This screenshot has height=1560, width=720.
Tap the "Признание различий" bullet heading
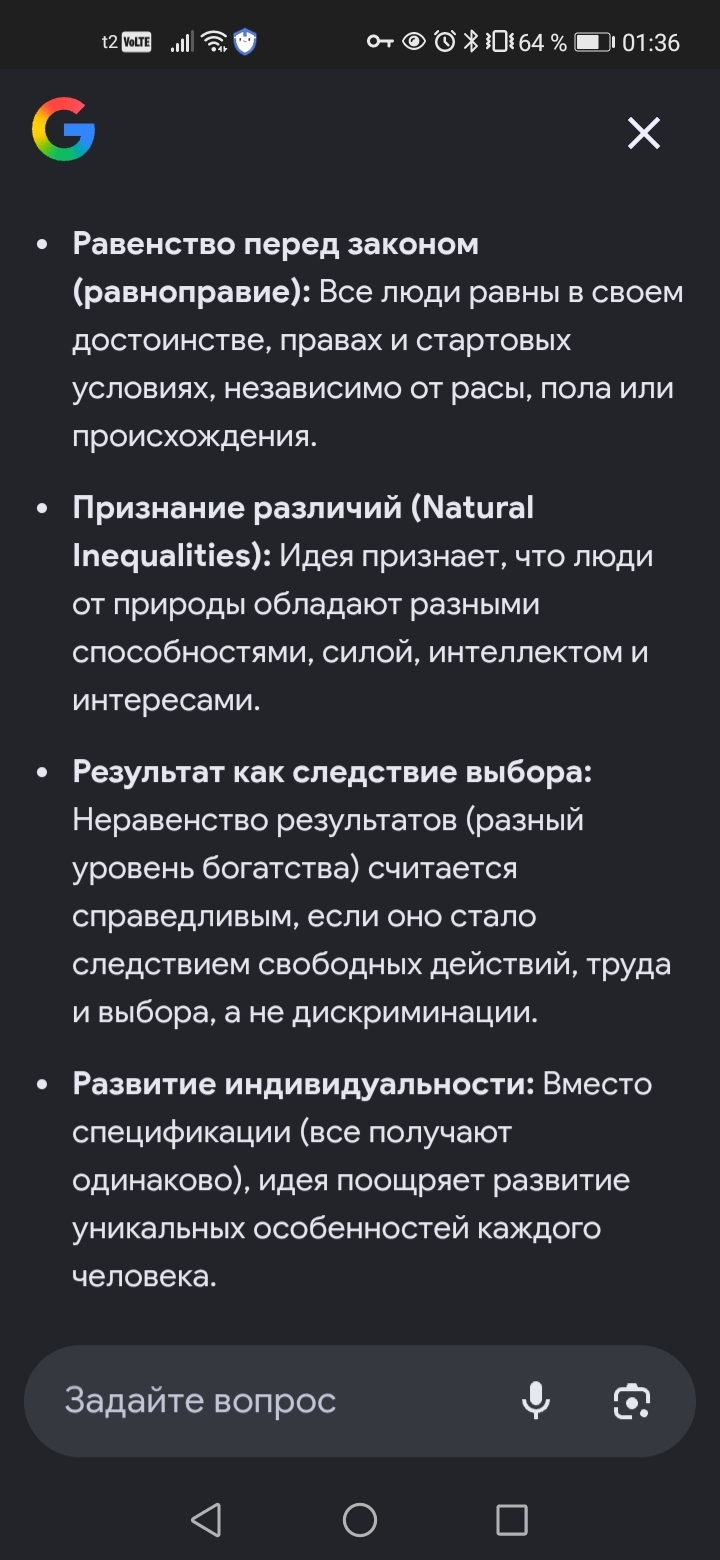303,508
